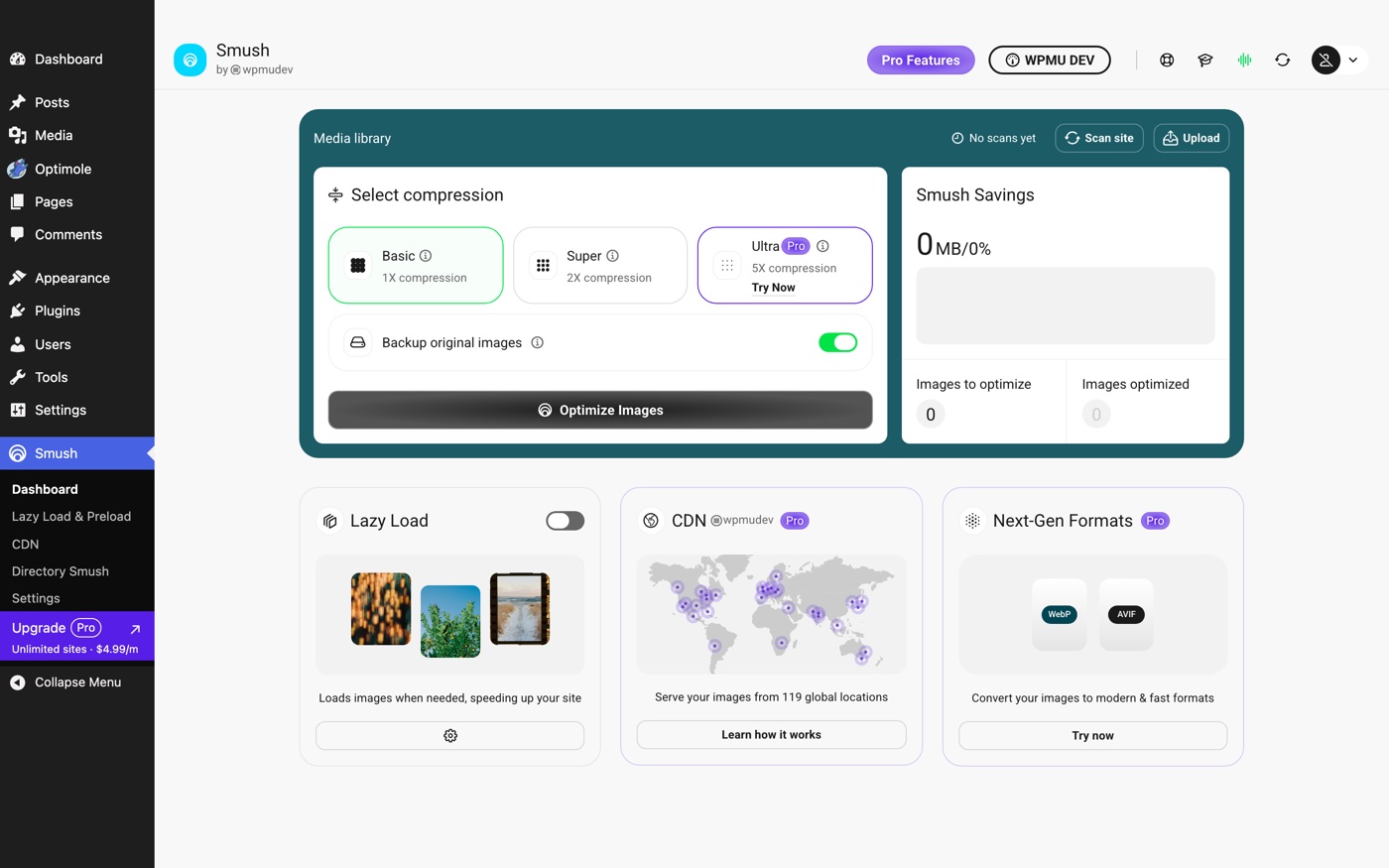1389x868 pixels.
Task: Collapse the sidebar menu
Action: (x=76, y=682)
